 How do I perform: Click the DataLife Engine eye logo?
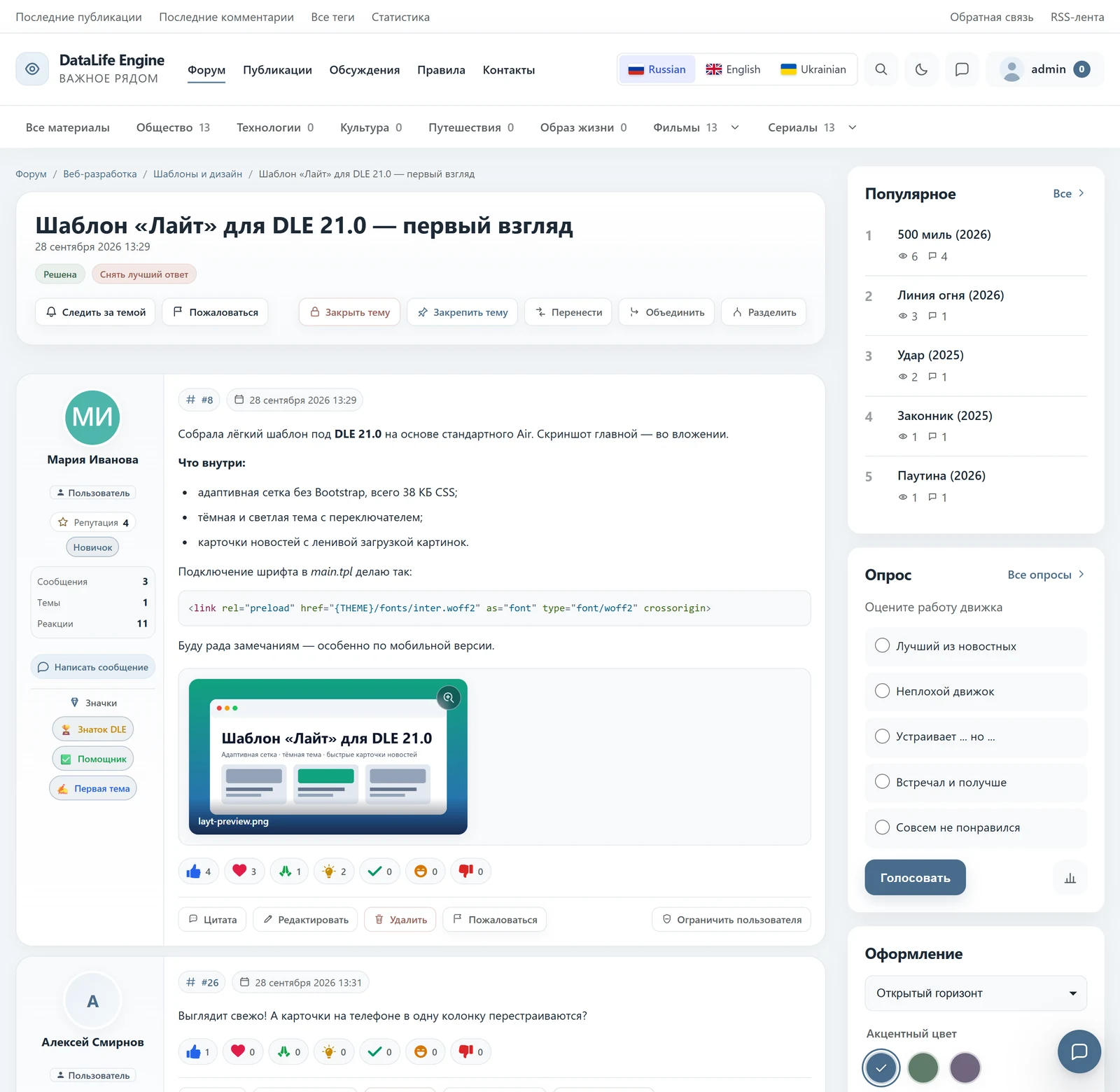[x=32, y=69]
